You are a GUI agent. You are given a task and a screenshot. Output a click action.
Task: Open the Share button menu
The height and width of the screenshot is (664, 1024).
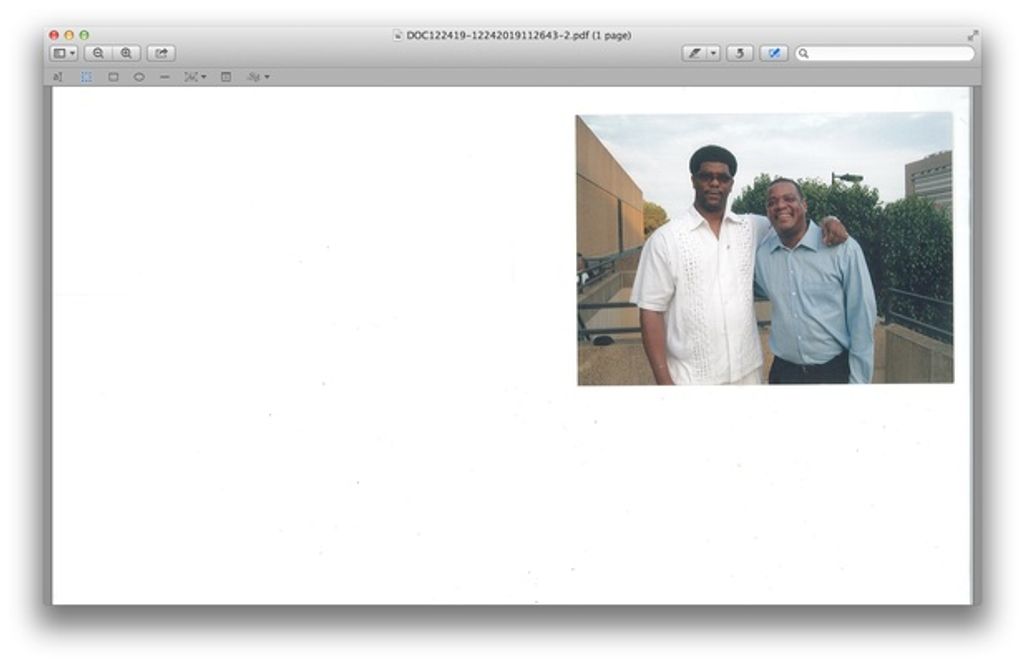pyautogui.click(x=161, y=54)
